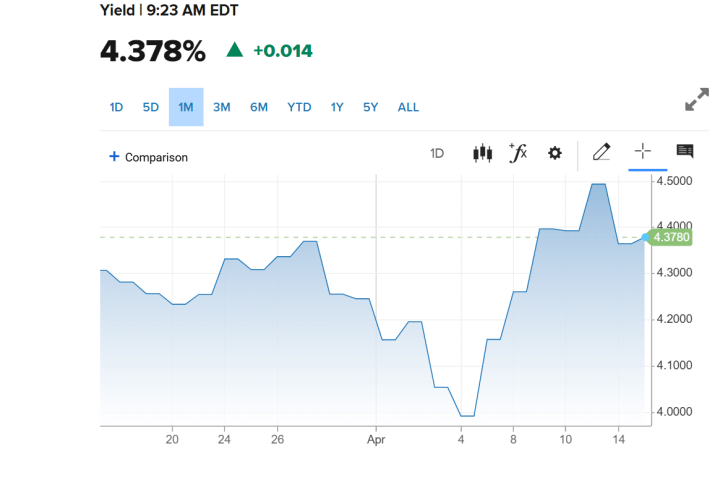Add a Comparison with plus icon
720x480 pixels.
pos(148,157)
